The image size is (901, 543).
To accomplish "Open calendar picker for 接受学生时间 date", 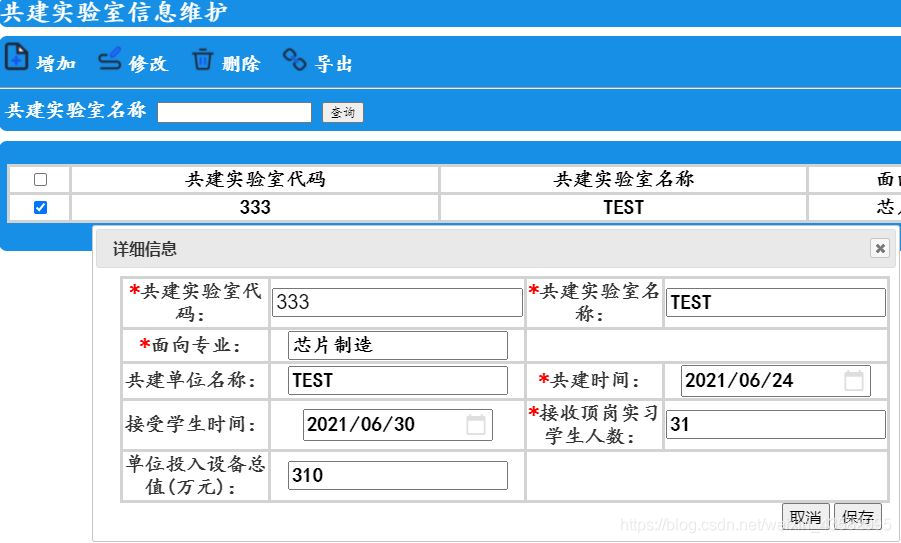I will pyautogui.click(x=475, y=425).
